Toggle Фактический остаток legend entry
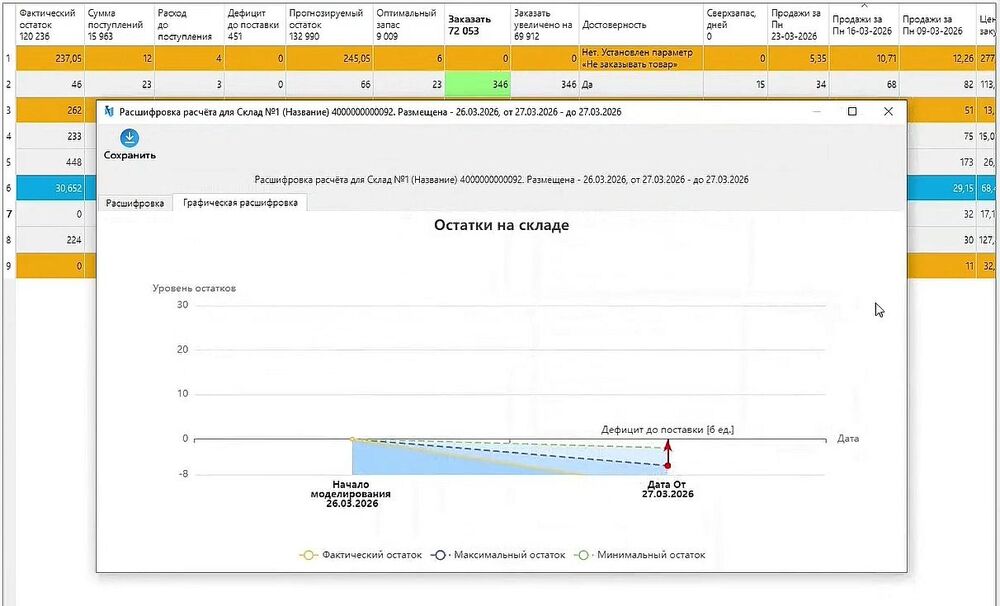 pyautogui.click(x=361, y=555)
